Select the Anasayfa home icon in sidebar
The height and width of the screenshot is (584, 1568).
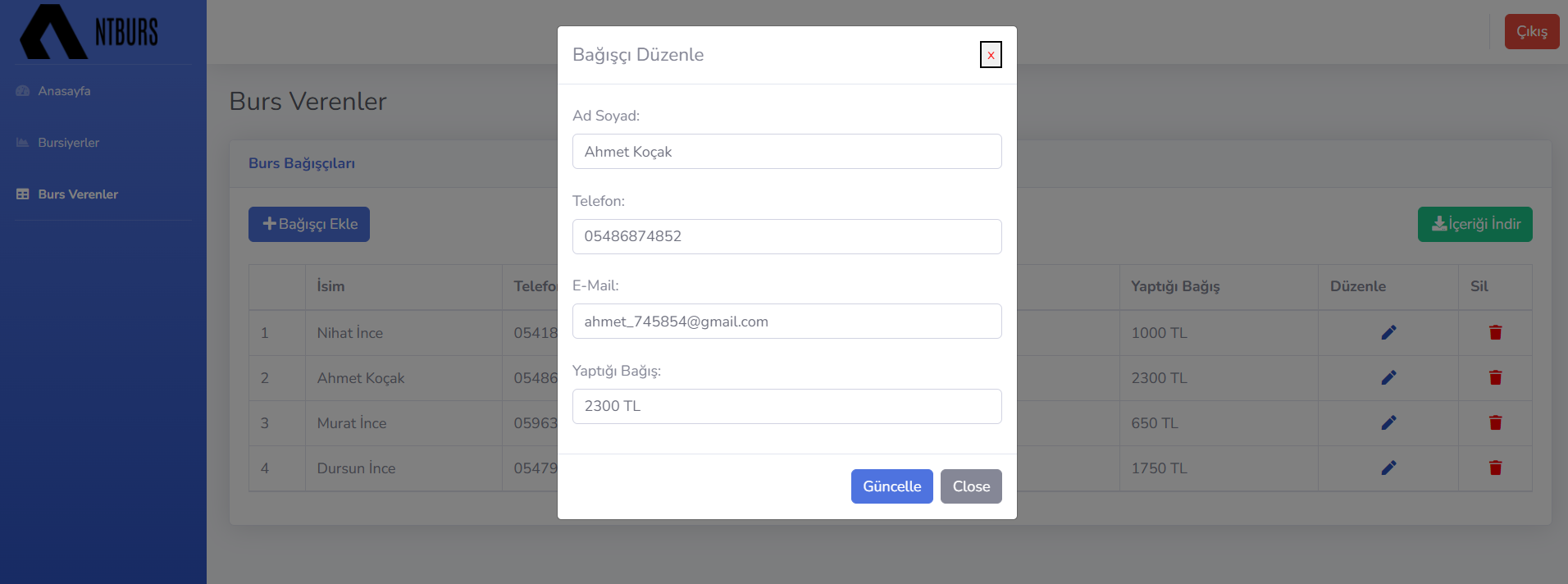[x=22, y=91]
